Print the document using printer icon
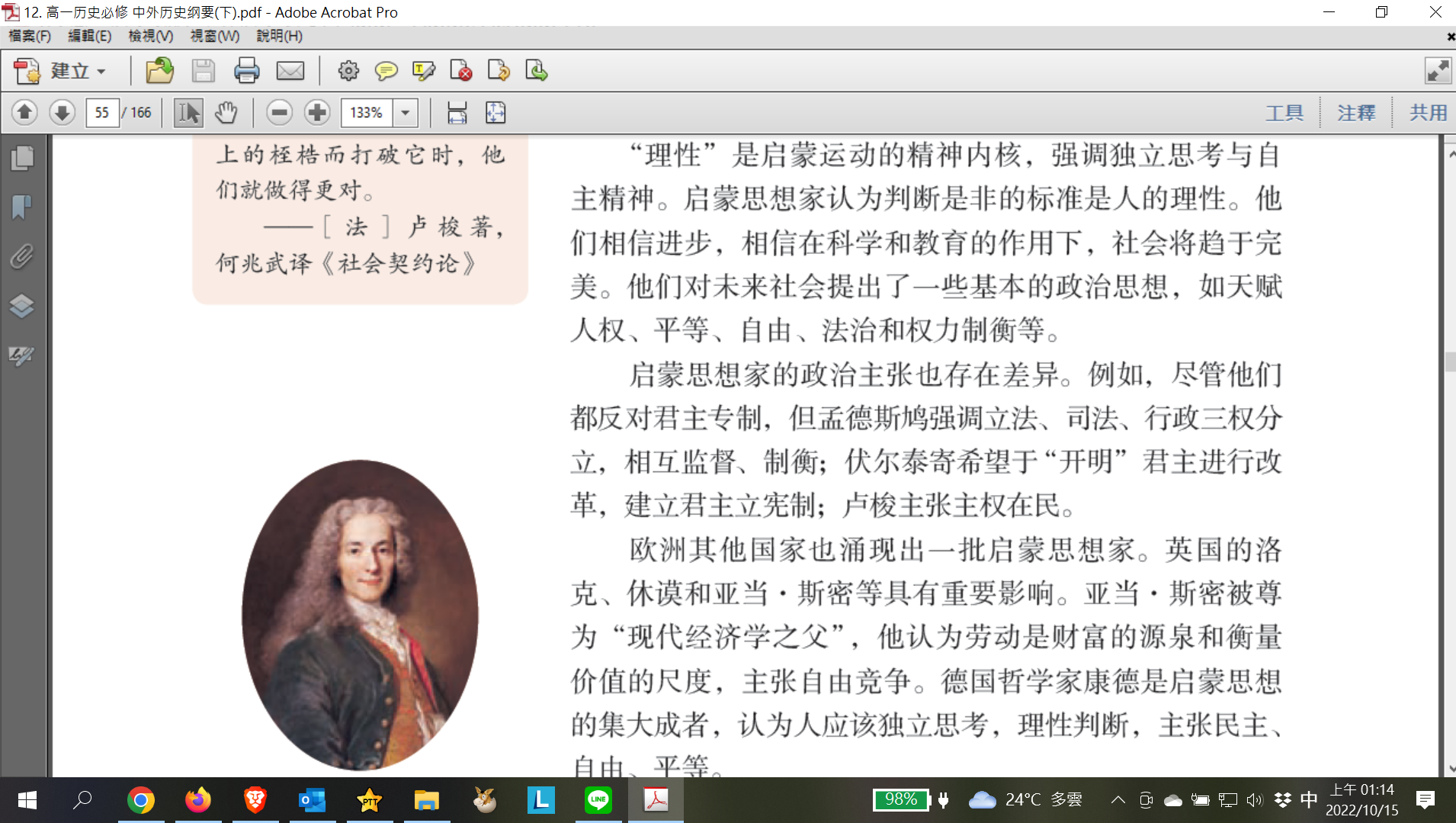 tap(246, 71)
